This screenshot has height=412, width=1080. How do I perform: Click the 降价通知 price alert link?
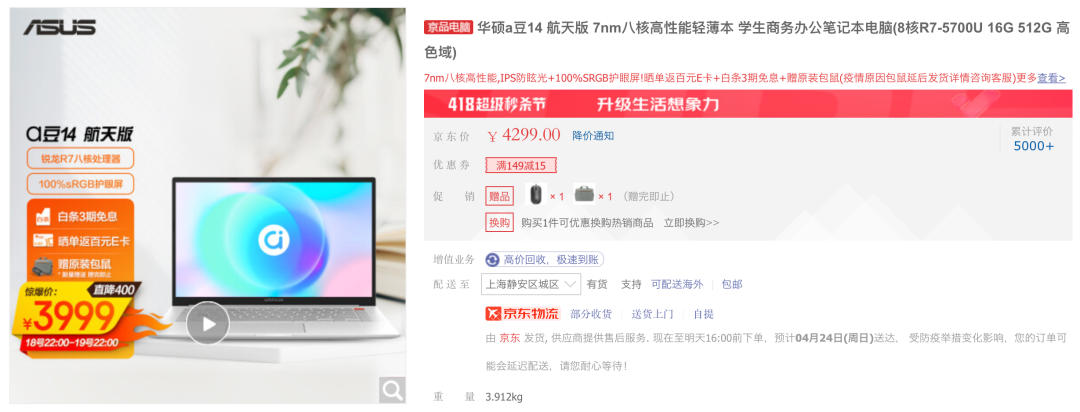(x=593, y=136)
